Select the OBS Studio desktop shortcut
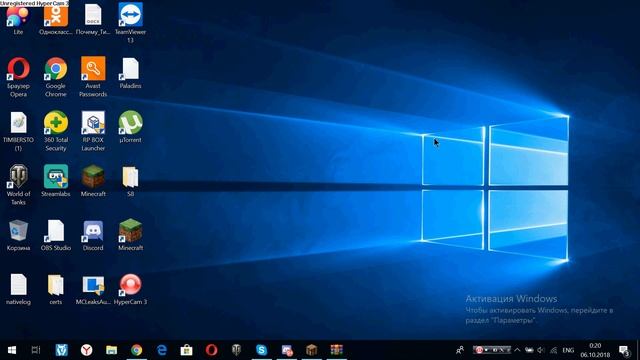The image size is (640, 360). [56, 235]
